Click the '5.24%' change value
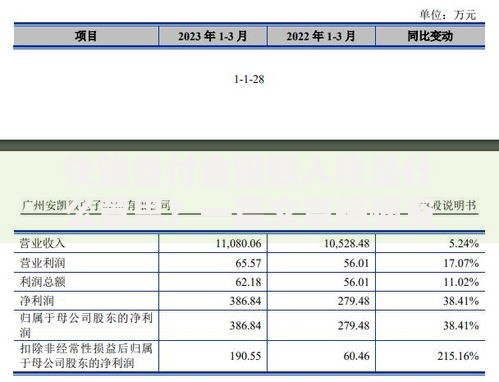Screen dimensions: 499x382 464,243
